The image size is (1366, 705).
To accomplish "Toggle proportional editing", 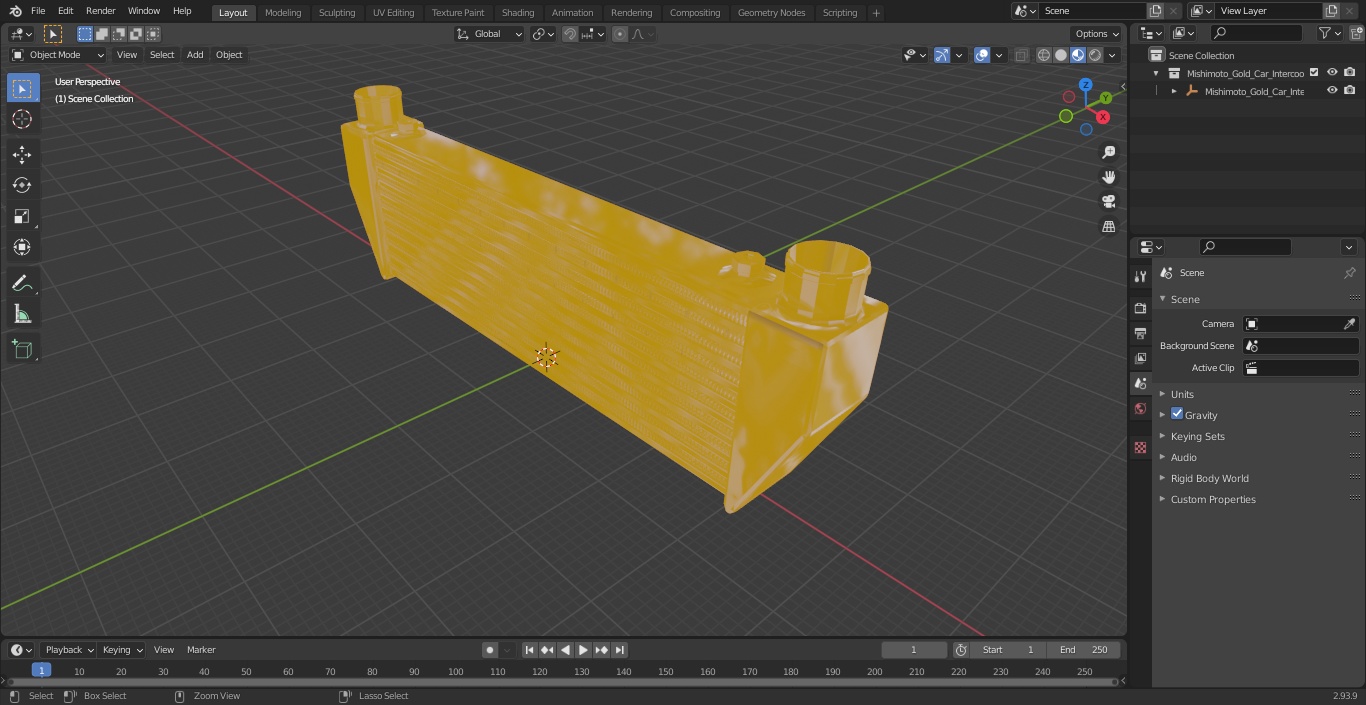I will (620, 34).
